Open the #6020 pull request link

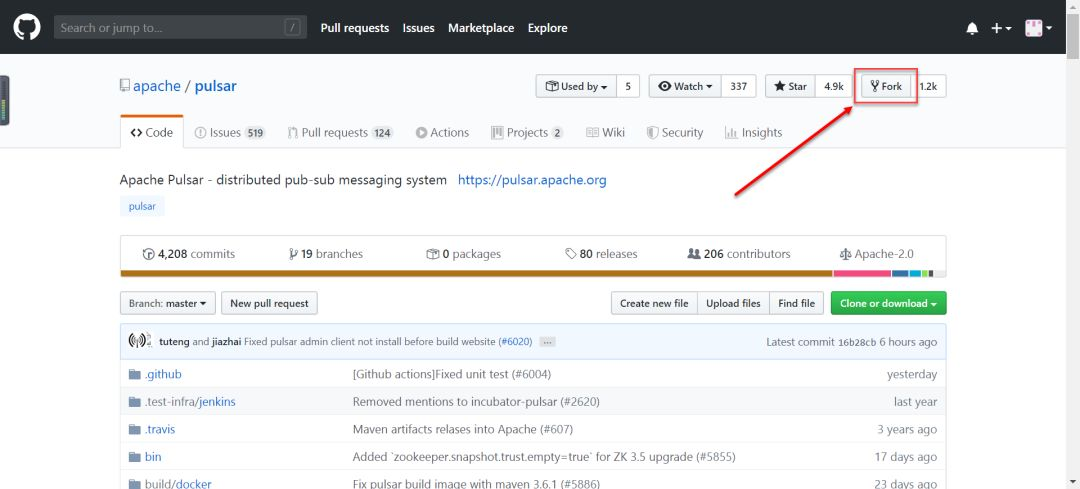(515, 342)
